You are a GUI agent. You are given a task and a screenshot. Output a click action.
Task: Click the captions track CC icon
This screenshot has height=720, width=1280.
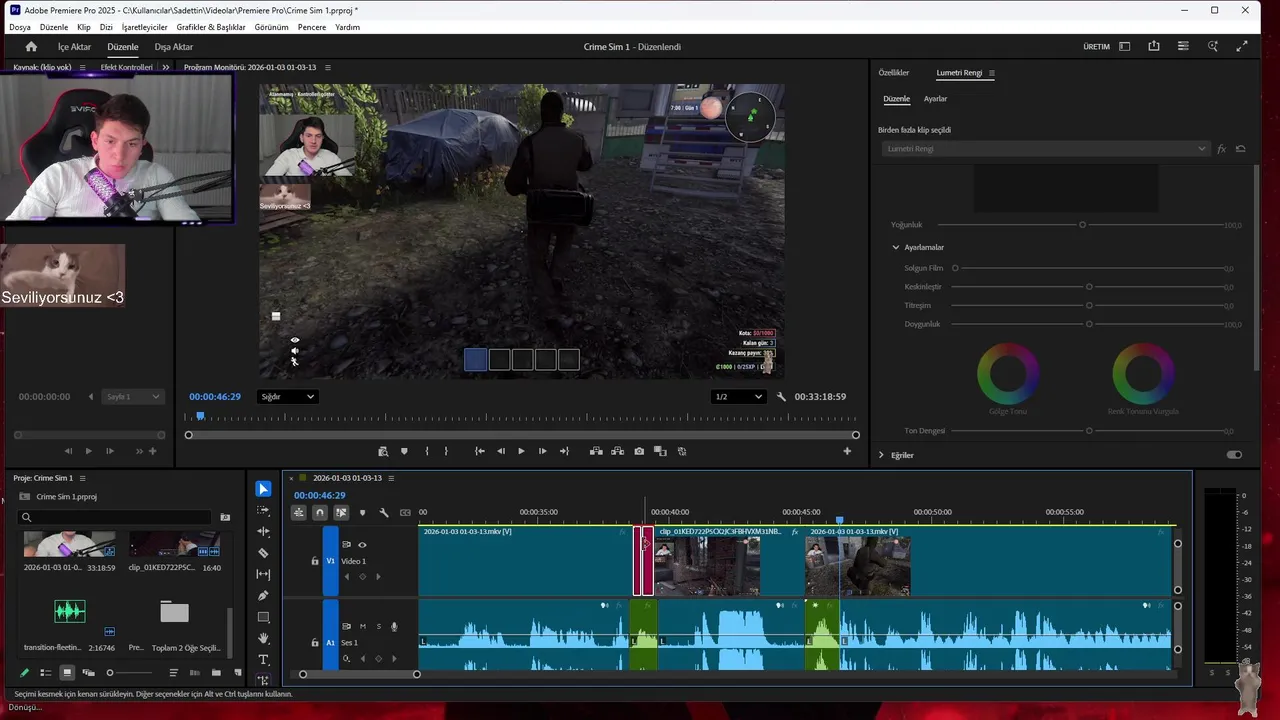[x=405, y=513]
